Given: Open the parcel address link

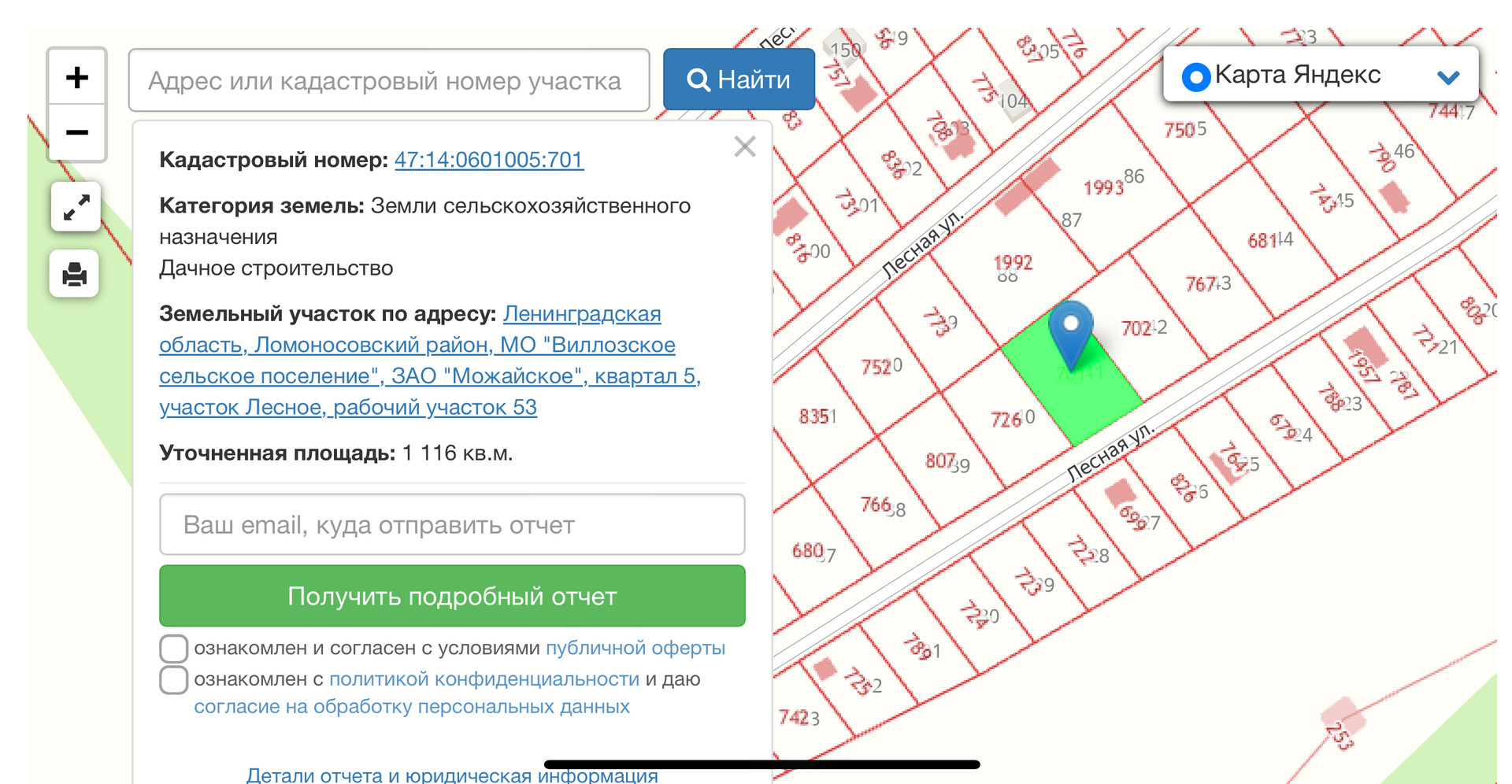Looking at the screenshot, I should tap(430, 361).
